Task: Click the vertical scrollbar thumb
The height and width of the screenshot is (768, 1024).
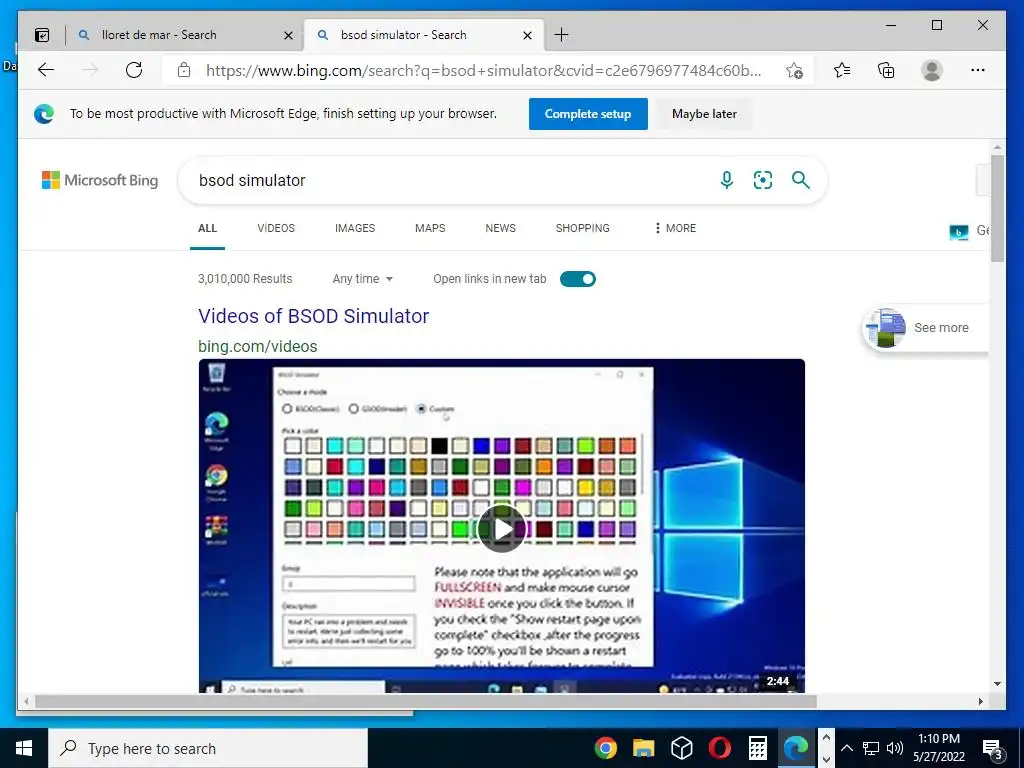Action: [x=997, y=208]
